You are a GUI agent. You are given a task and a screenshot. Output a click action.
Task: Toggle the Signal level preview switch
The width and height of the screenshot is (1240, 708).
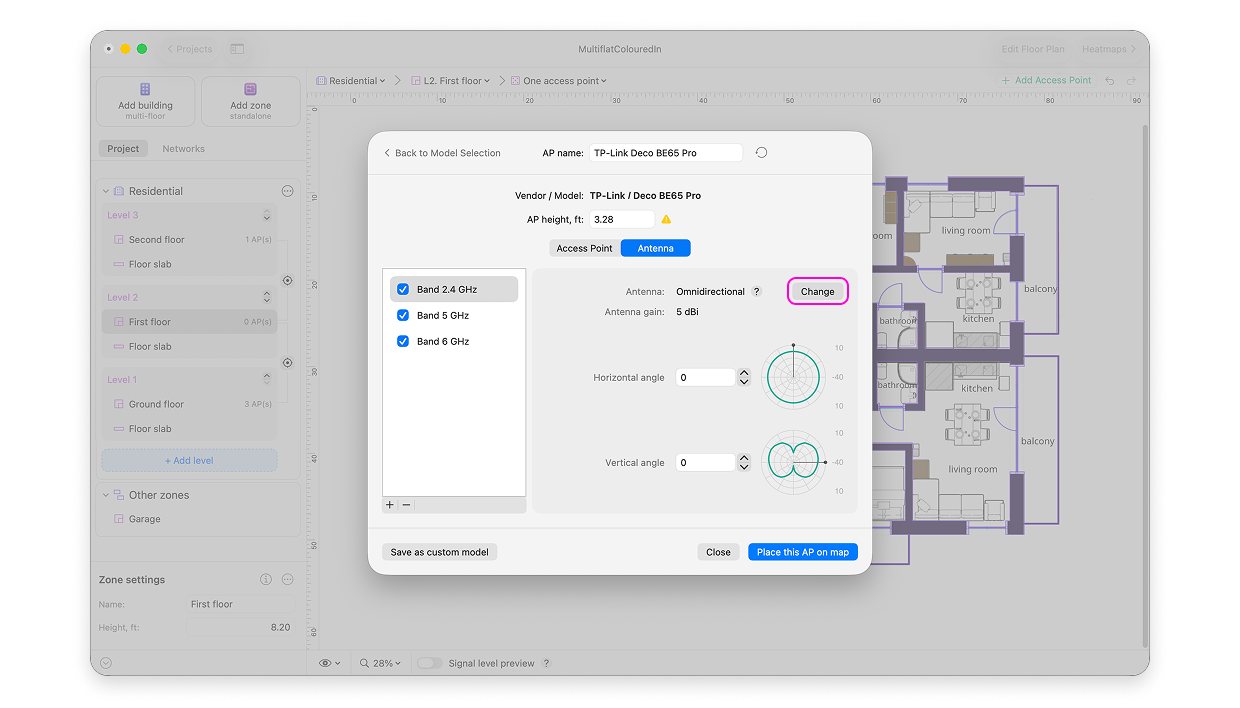pyautogui.click(x=429, y=663)
